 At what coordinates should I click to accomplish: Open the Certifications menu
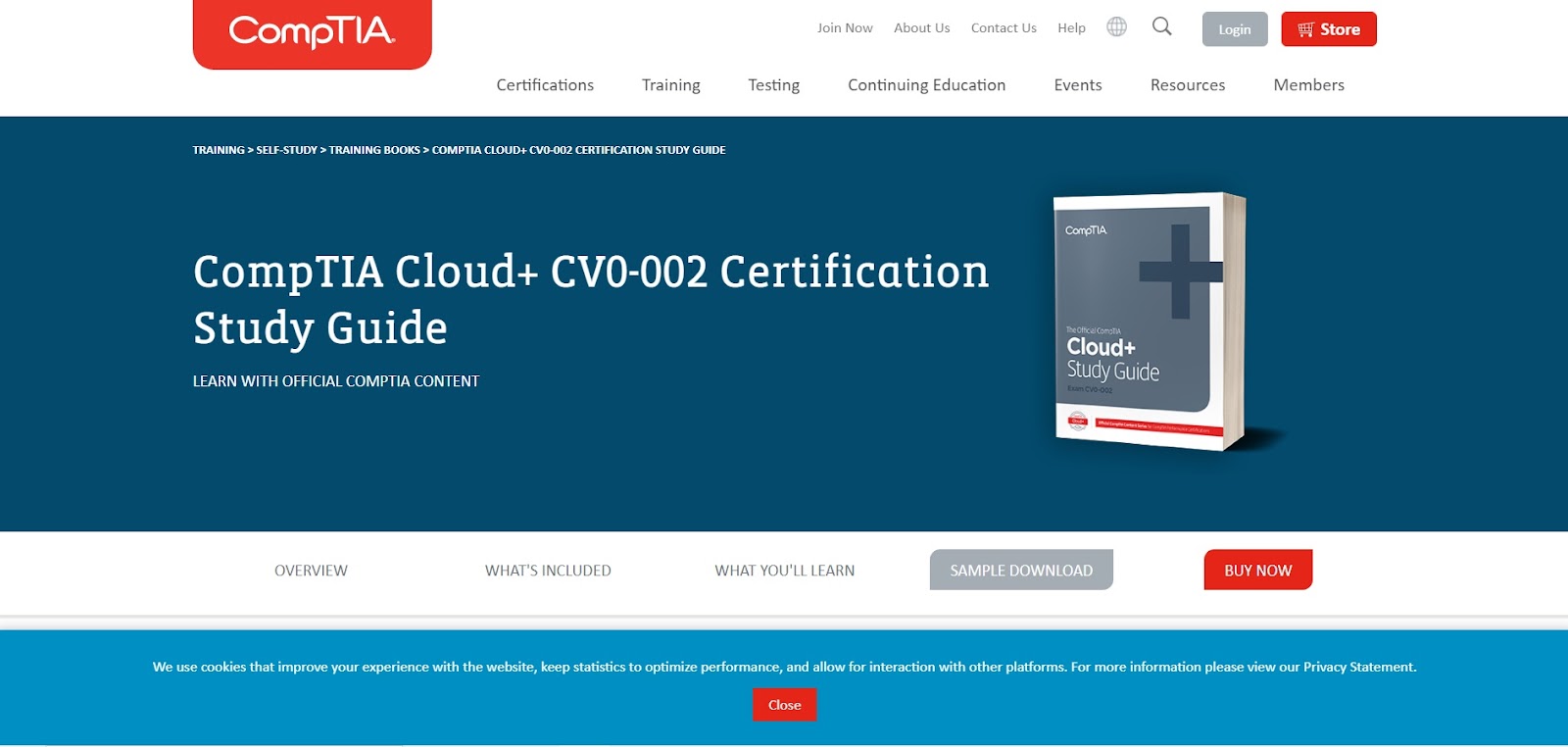pyautogui.click(x=545, y=85)
